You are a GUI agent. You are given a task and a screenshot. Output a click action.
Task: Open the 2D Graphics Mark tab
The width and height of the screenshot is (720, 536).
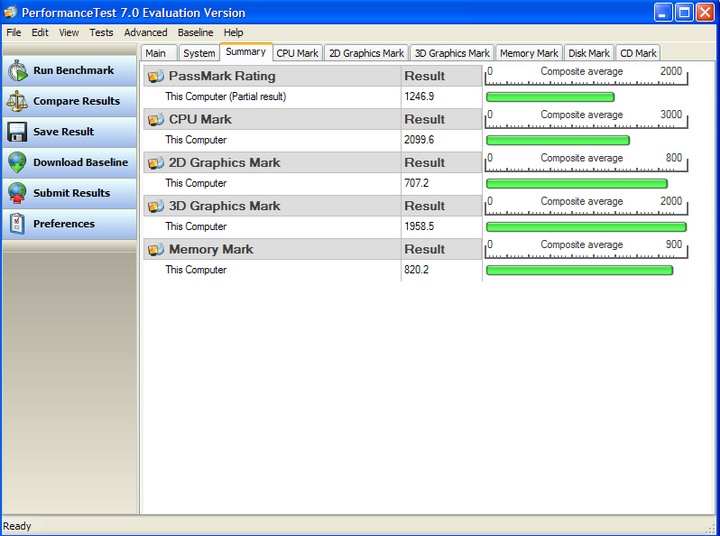pos(366,53)
